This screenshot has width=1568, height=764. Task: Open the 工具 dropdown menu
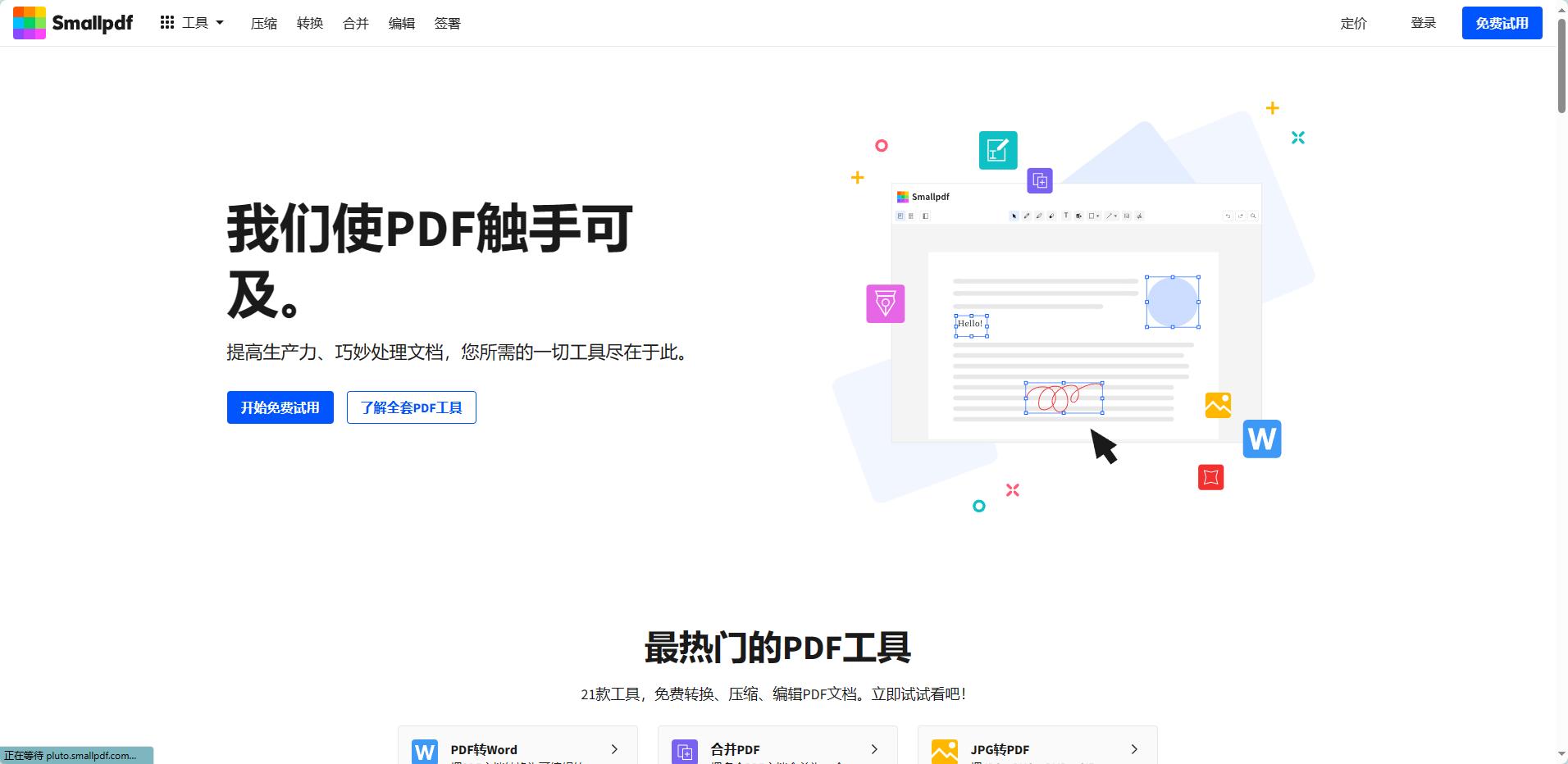[197, 22]
